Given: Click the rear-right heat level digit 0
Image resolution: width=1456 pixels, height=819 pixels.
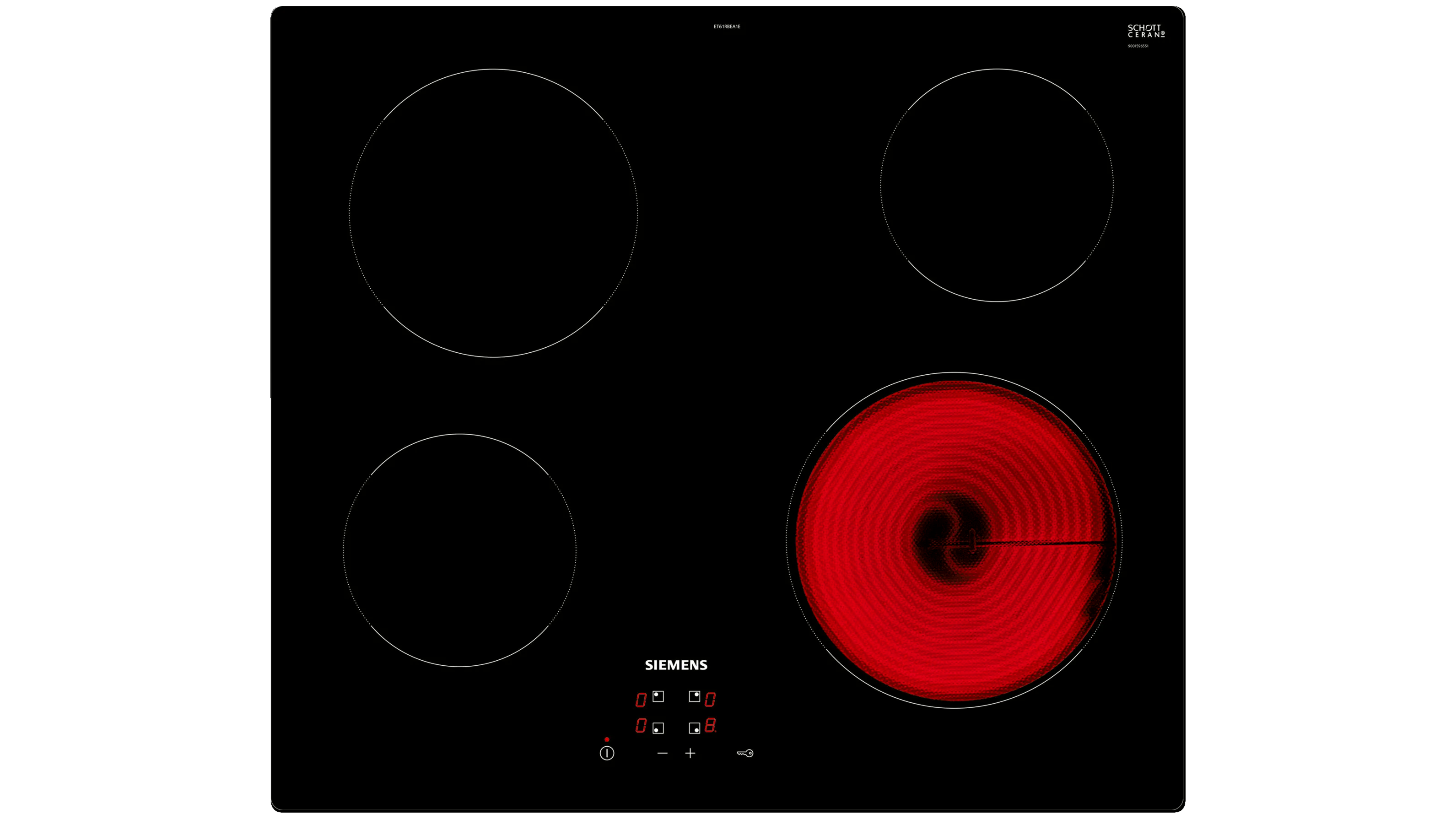Looking at the screenshot, I should (710, 700).
